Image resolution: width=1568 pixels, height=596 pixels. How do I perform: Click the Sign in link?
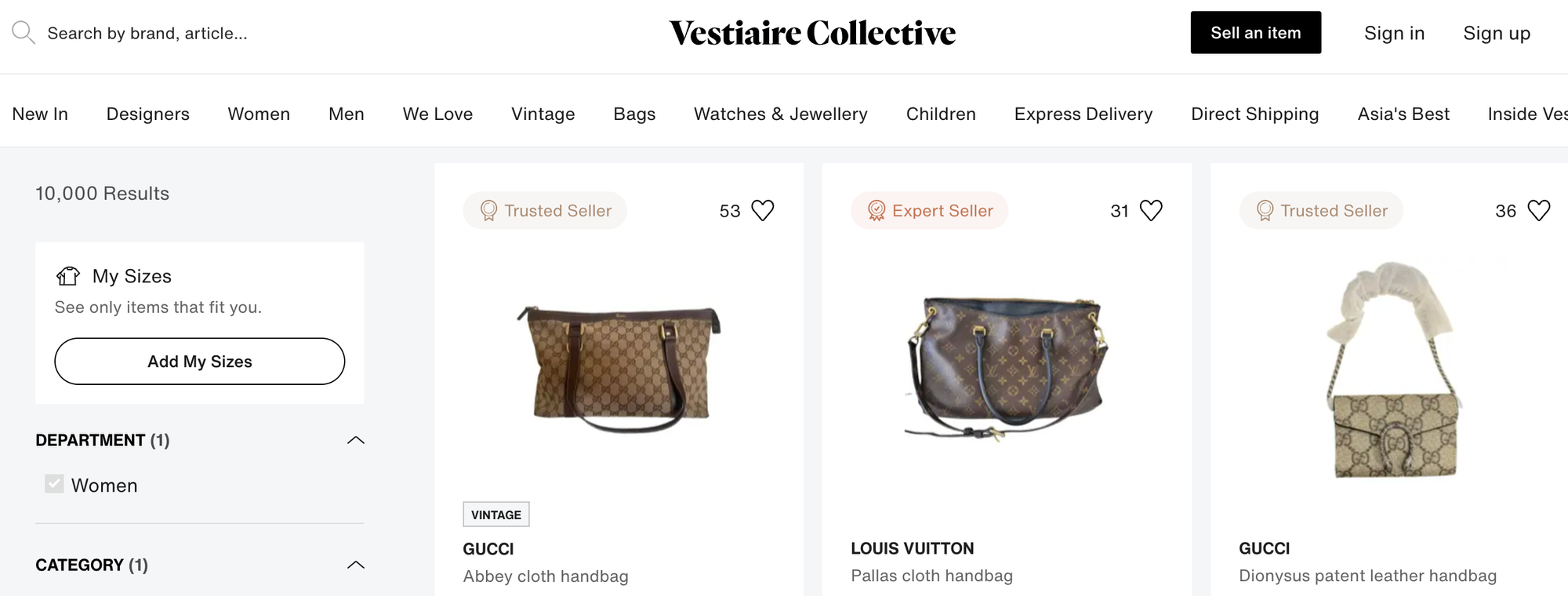tap(1394, 33)
